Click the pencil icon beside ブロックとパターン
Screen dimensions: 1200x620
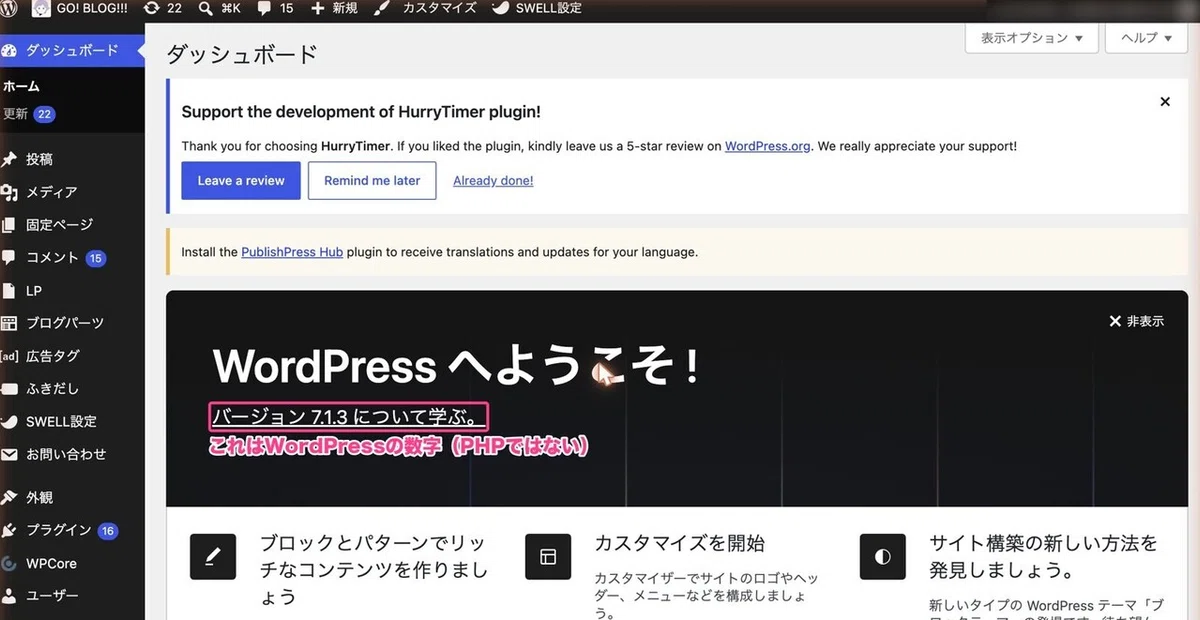[213, 557]
